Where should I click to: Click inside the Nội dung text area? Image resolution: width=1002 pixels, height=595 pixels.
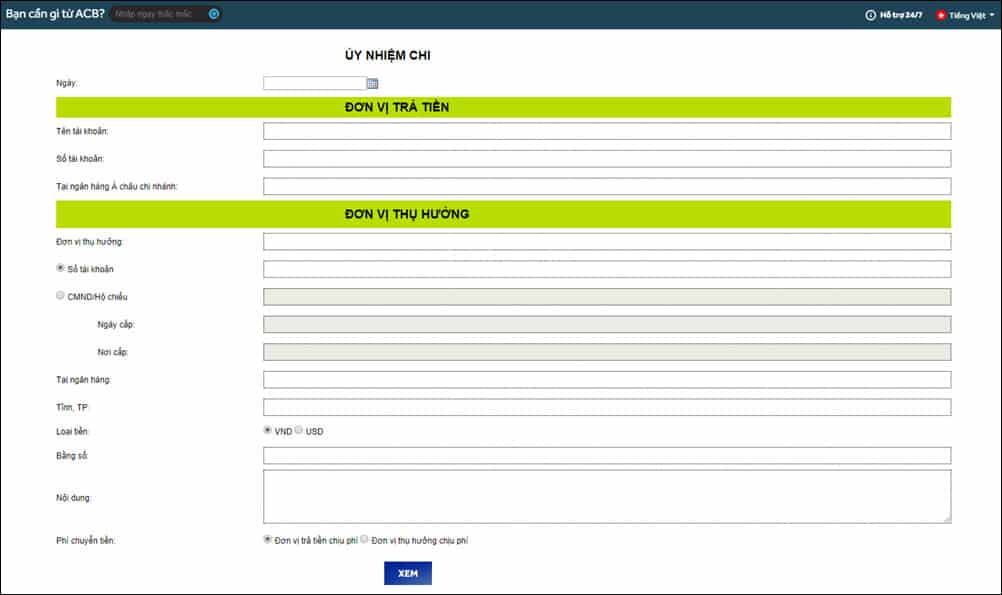click(606, 496)
